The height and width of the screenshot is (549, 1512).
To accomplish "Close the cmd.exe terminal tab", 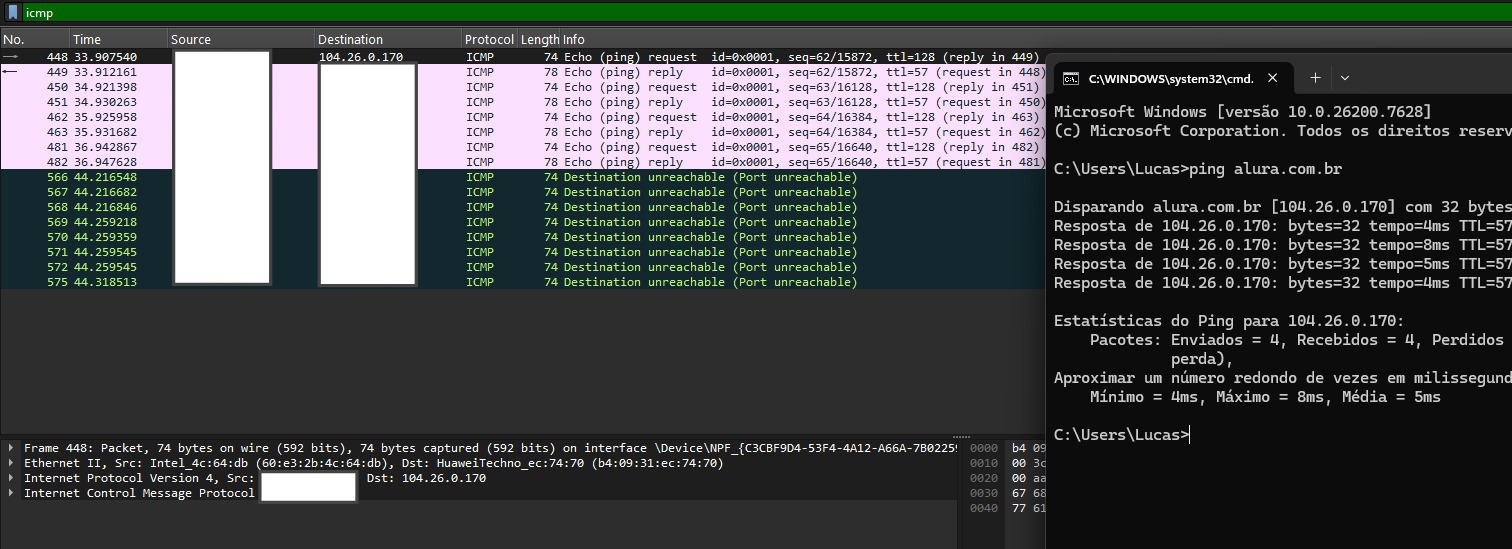I will pos(1272,78).
